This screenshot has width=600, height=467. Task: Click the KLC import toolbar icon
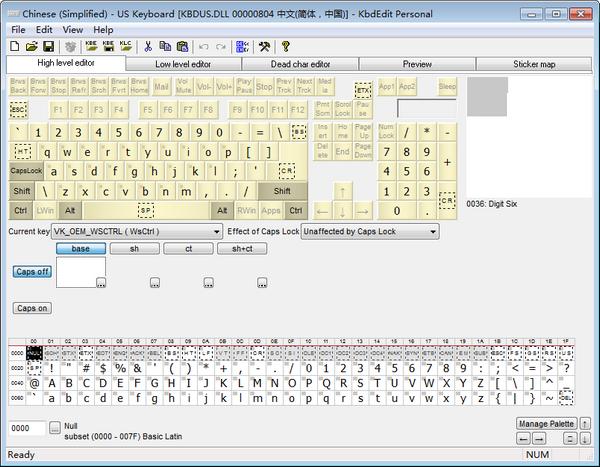[x=125, y=47]
